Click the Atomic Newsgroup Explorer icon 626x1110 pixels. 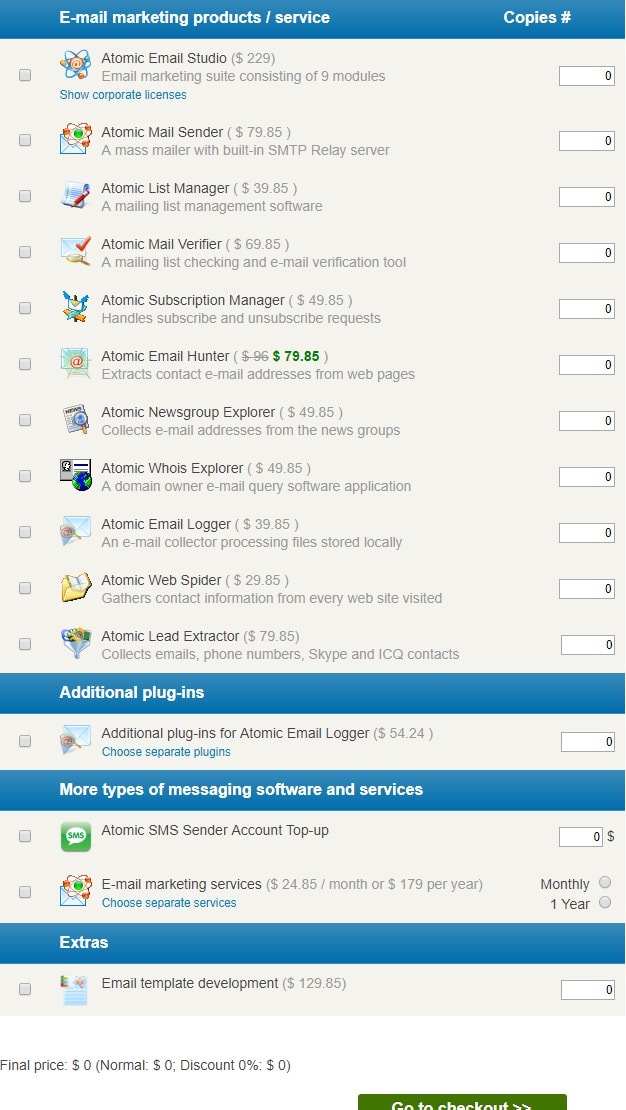click(x=75, y=418)
